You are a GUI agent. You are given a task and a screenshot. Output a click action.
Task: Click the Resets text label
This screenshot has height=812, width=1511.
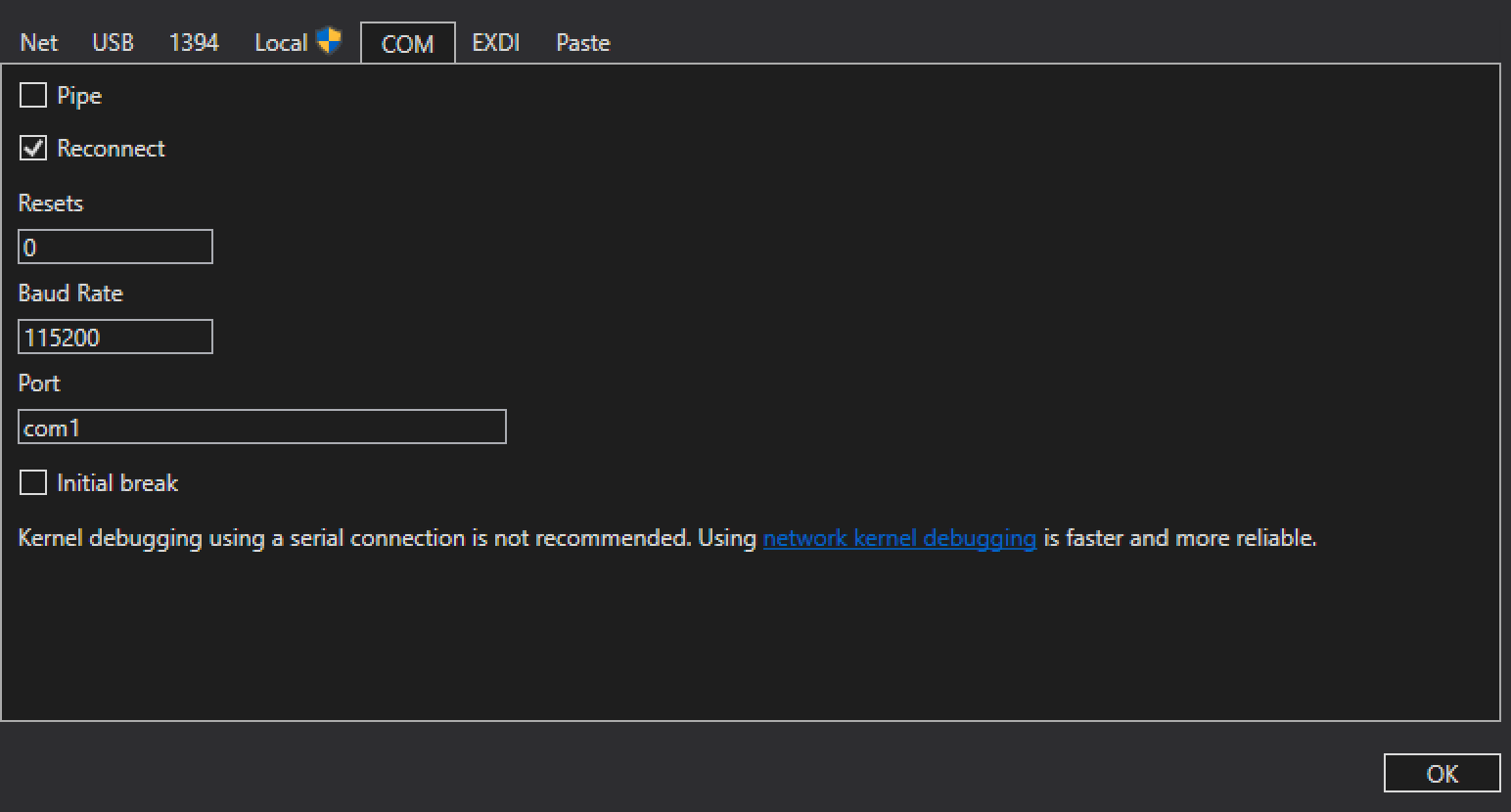pyautogui.click(x=51, y=203)
